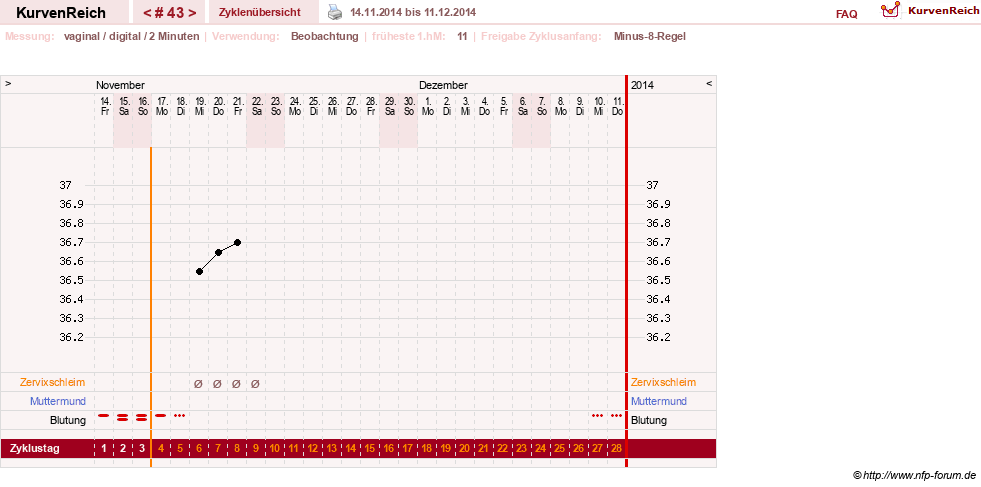Click bleeding mark on cycle day 2
This screenshot has height=487, width=981.
click(123, 418)
